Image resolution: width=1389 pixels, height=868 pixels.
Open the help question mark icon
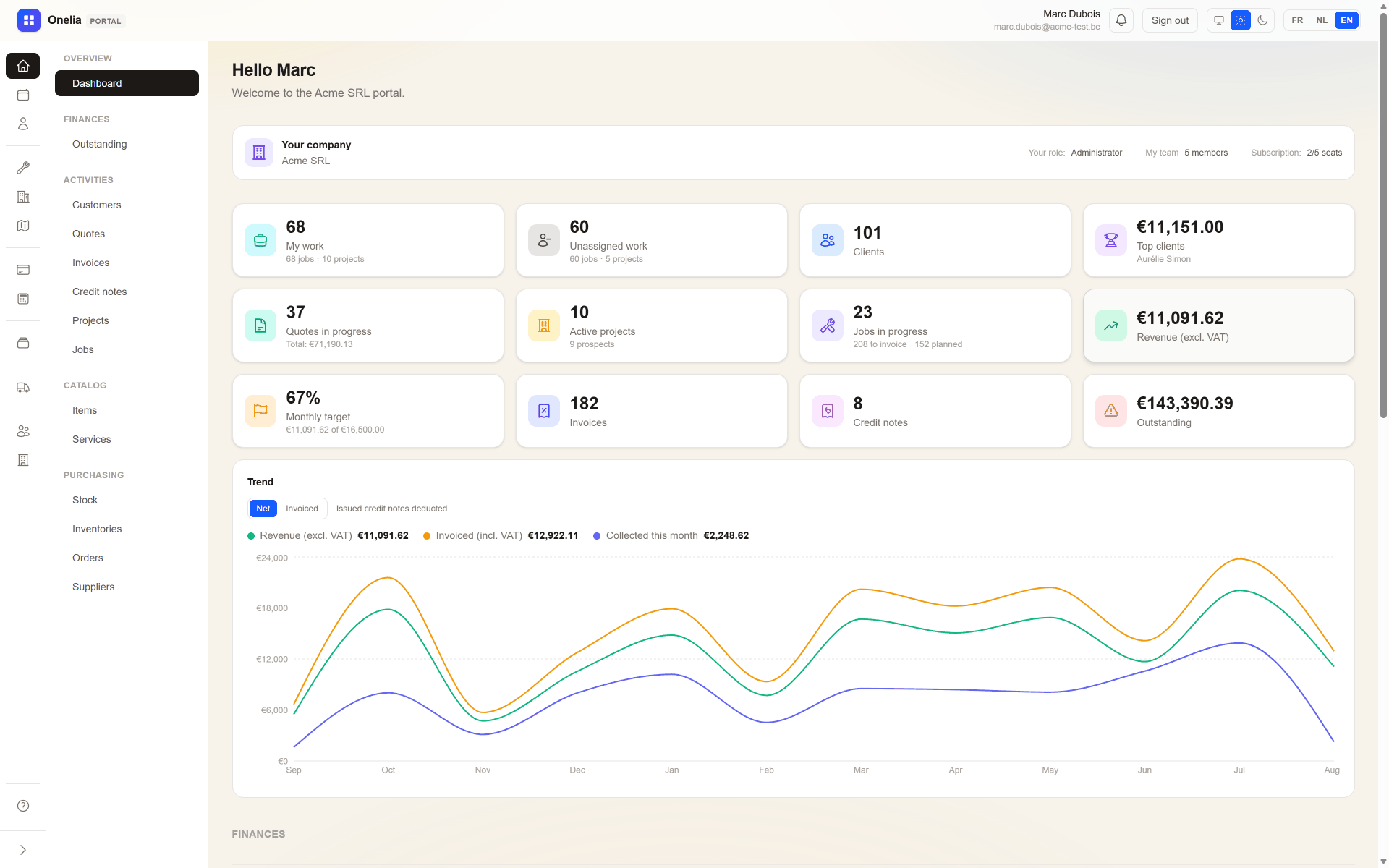23,806
